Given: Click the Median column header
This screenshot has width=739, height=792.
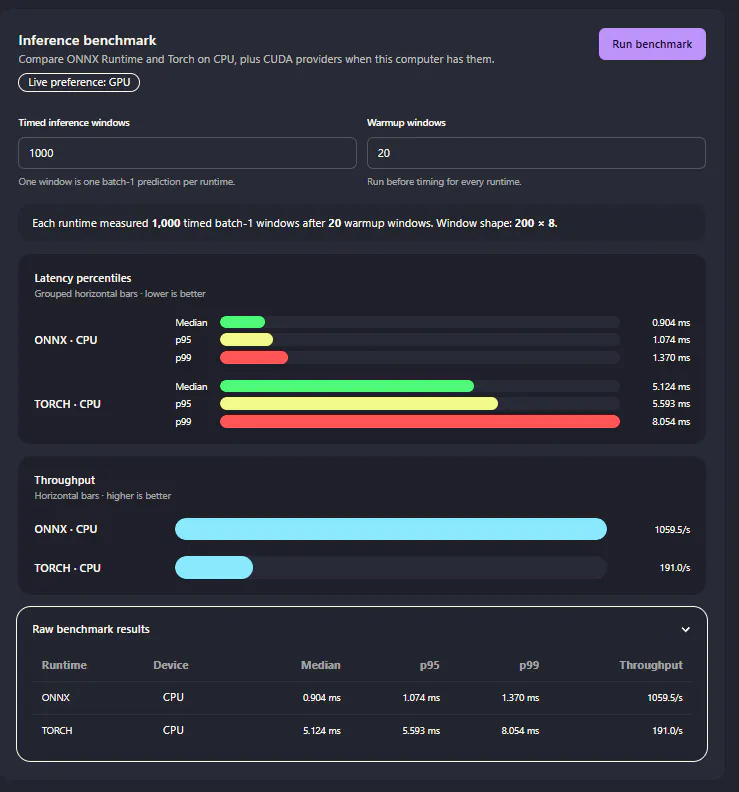Looking at the screenshot, I should tap(321, 665).
